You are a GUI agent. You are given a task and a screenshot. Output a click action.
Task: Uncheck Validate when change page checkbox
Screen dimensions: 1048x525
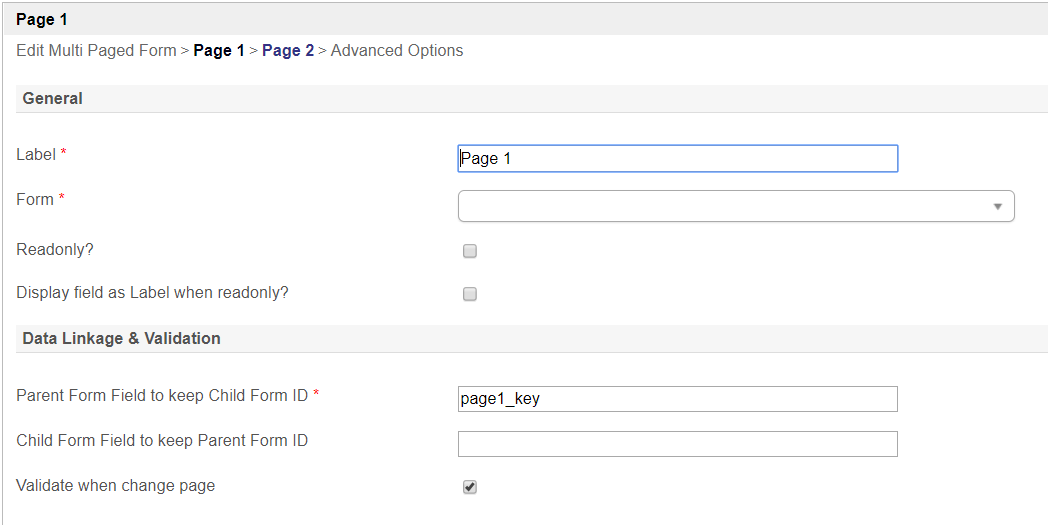470,487
